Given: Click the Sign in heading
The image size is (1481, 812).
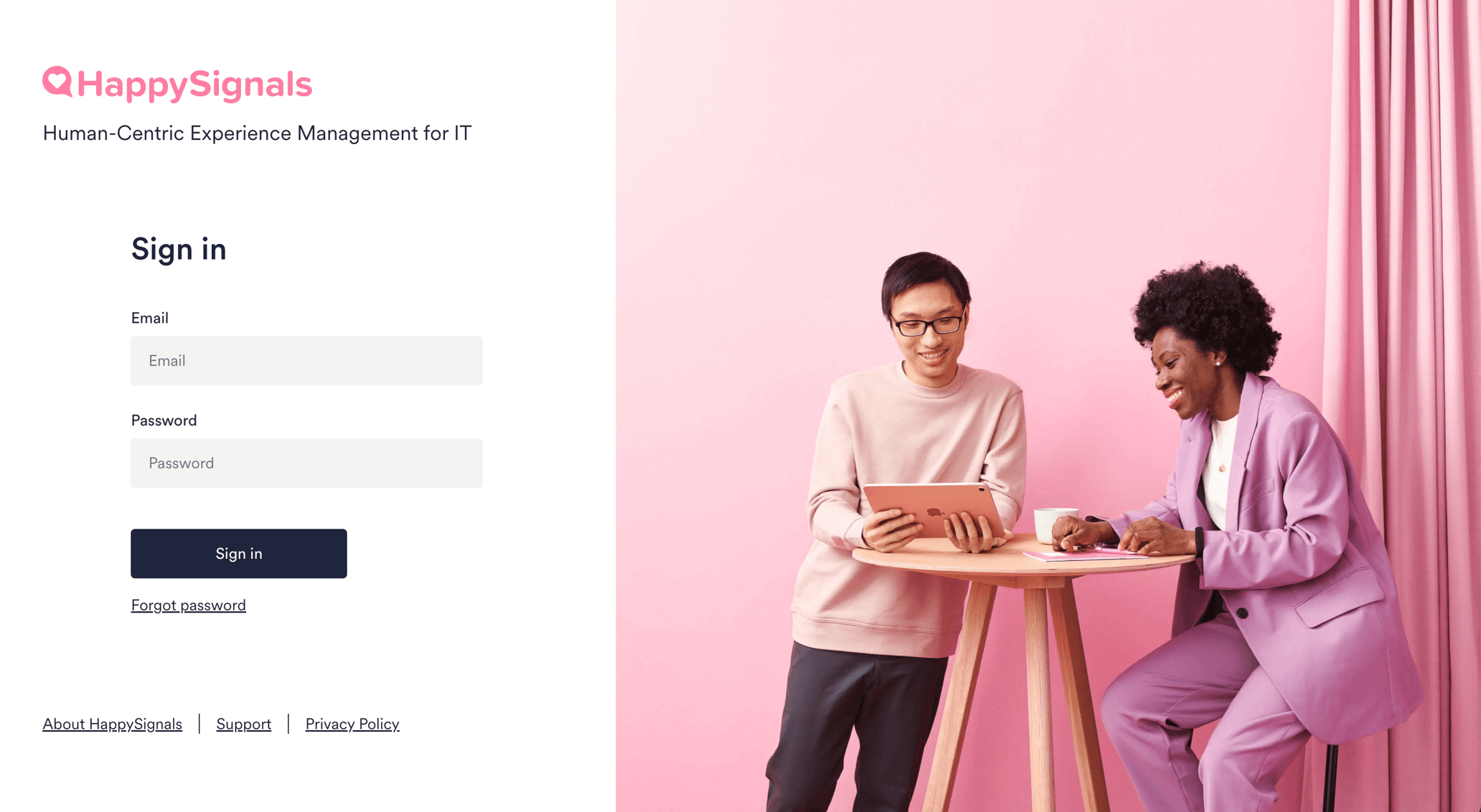Looking at the screenshot, I should click(179, 249).
